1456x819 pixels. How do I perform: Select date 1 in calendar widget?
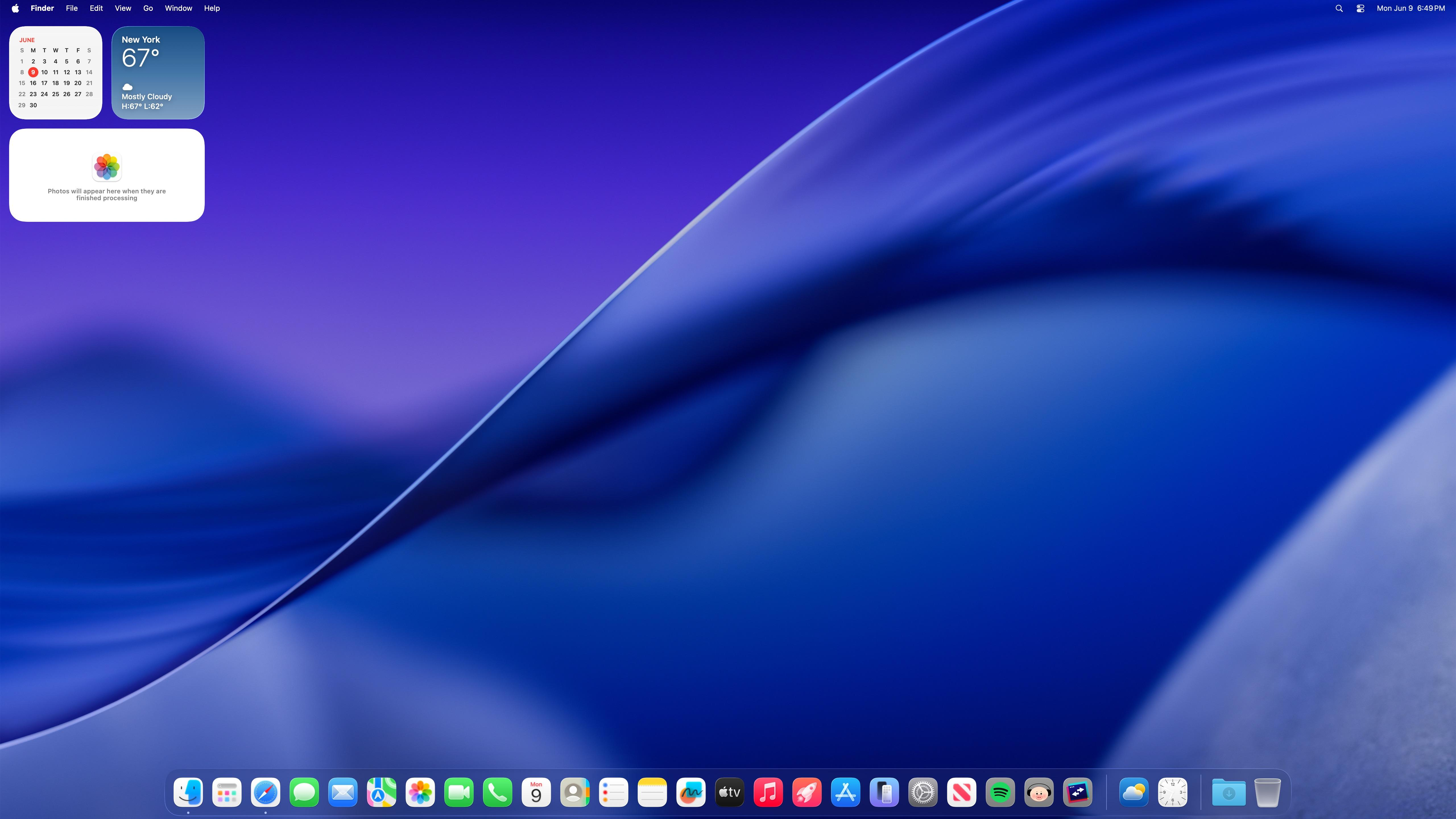(x=22, y=62)
